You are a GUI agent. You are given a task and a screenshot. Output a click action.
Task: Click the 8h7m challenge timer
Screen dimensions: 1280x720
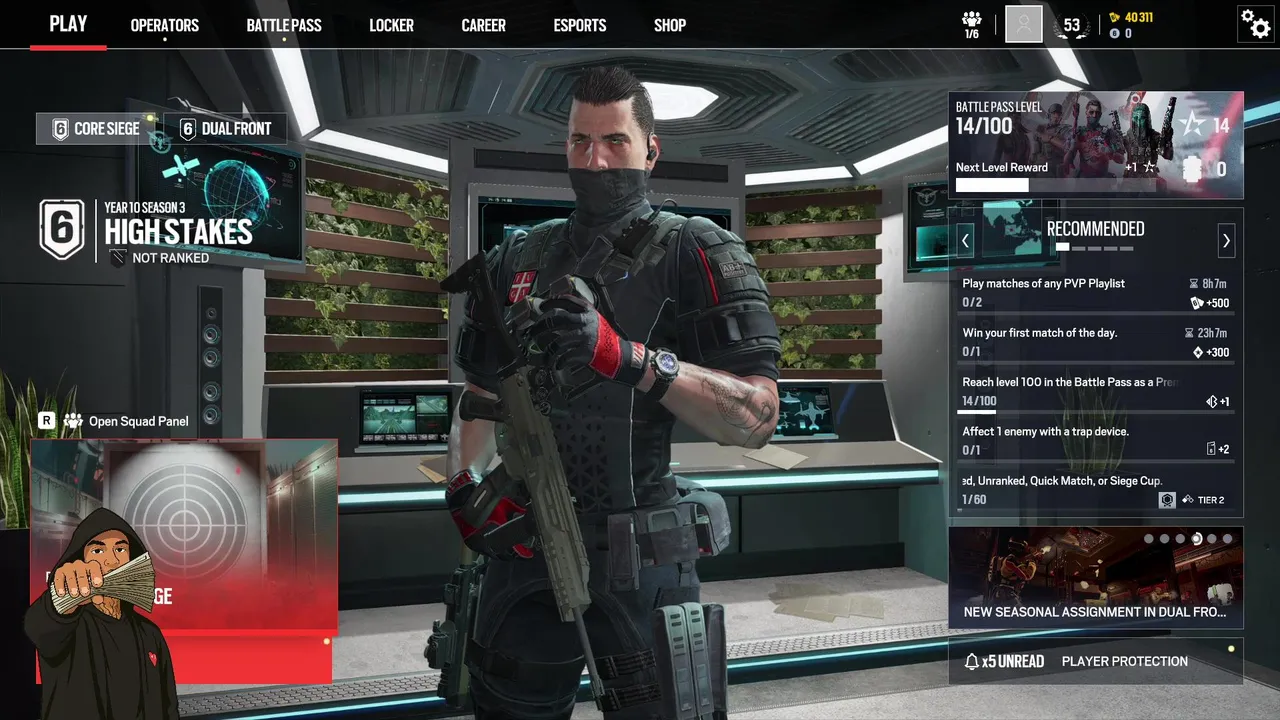pyautogui.click(x=1208, y=284)
